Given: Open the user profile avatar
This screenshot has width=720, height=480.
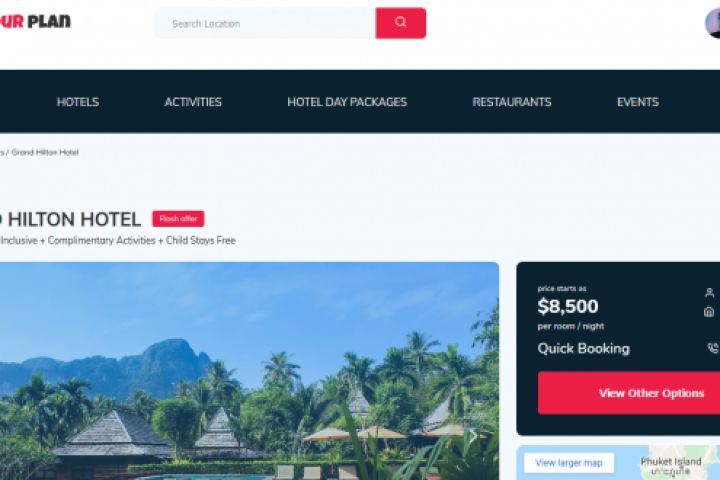Looking at the screenshot, I should tap(713, 23).
